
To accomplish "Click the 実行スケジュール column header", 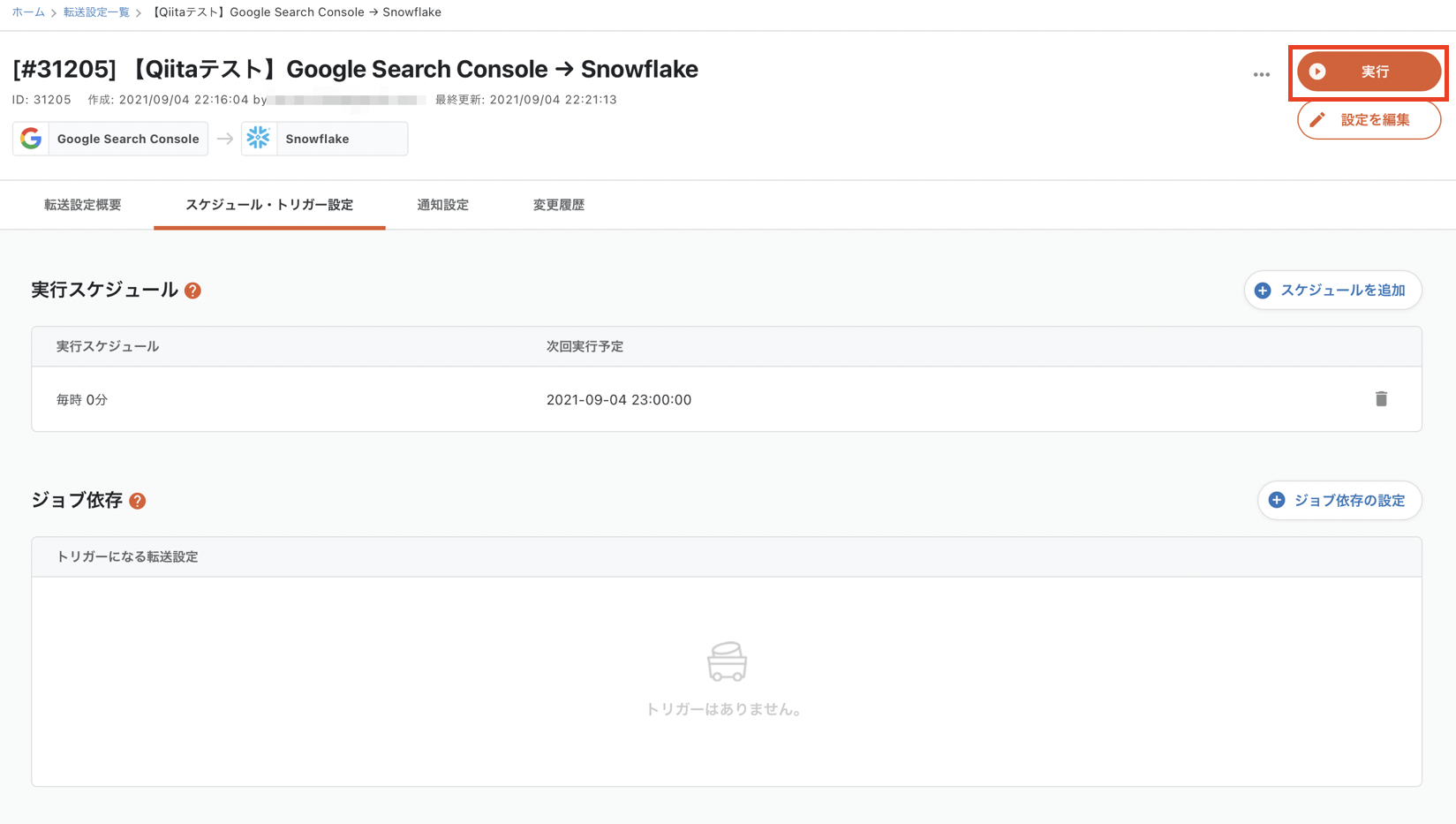I will pyautogui.click(x=108, y=347).
